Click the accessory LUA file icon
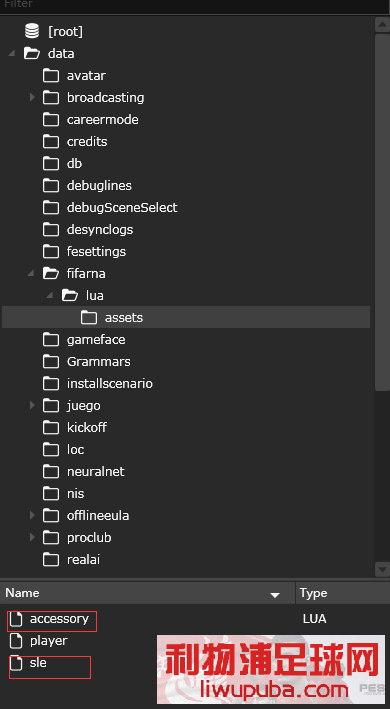The height and width of the screenshot is (709, 390). pos(16,619)
